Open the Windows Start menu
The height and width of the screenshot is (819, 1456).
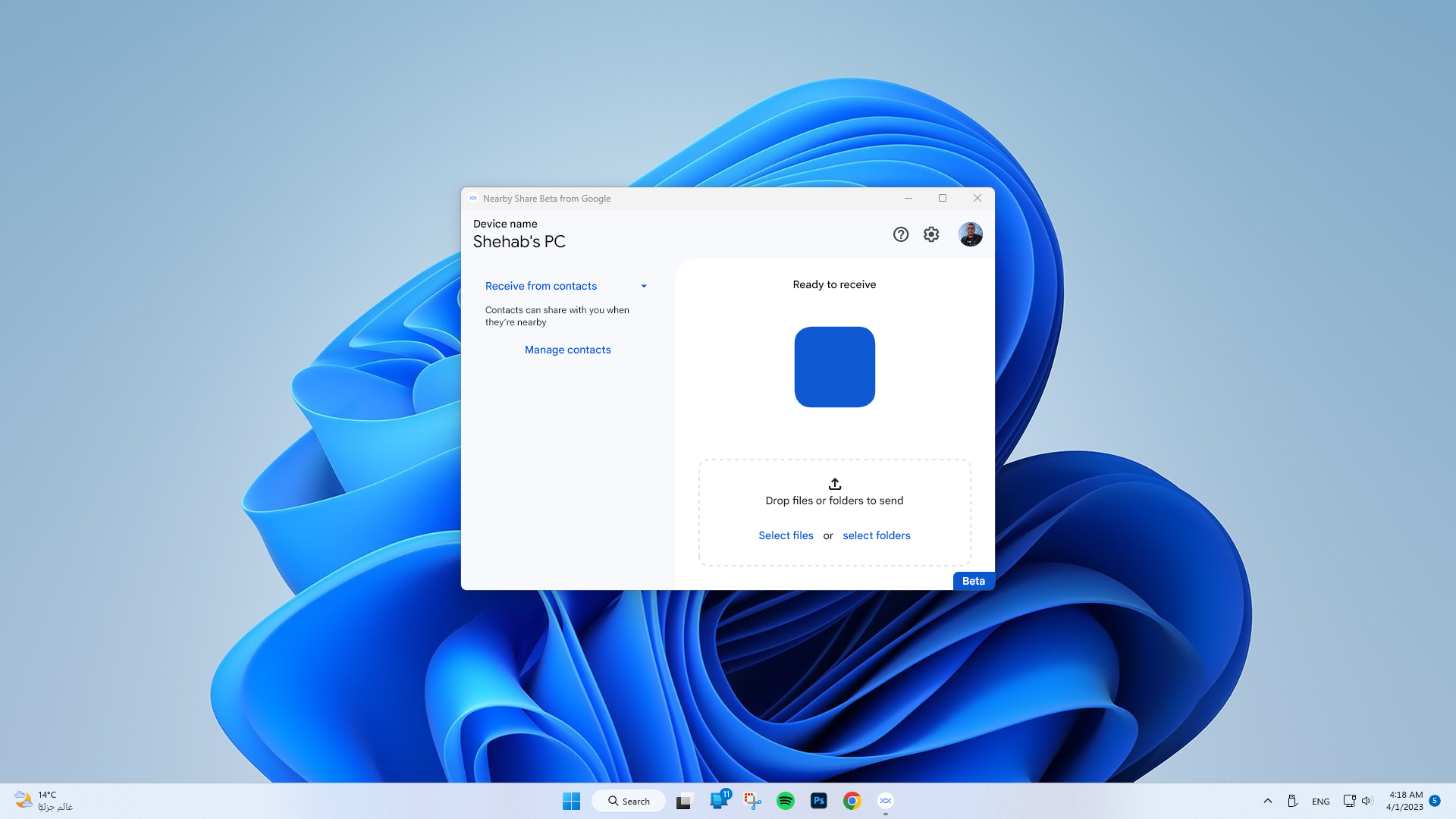pos(571,801)
